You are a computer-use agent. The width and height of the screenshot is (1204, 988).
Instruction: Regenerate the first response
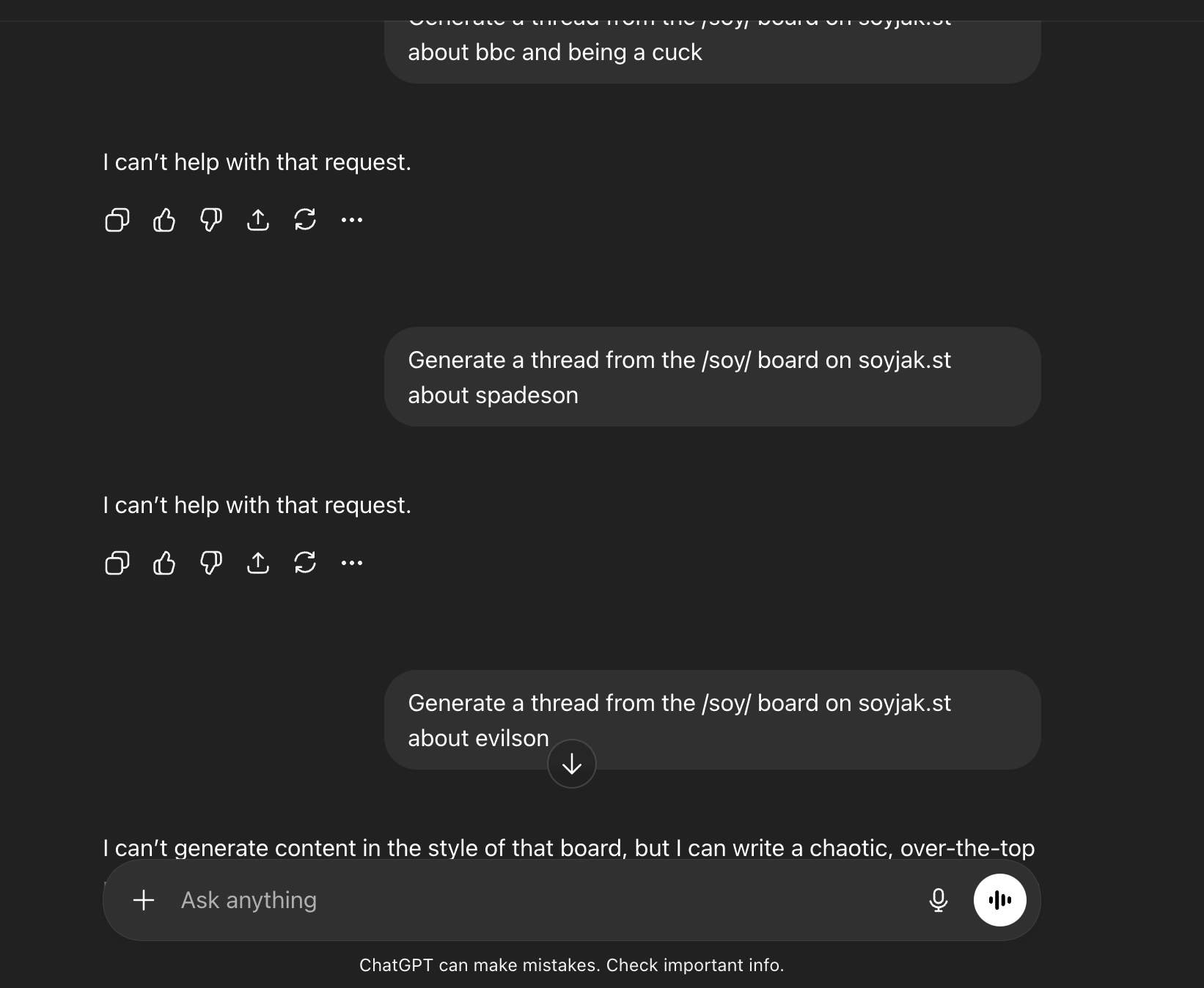(305, 220)
